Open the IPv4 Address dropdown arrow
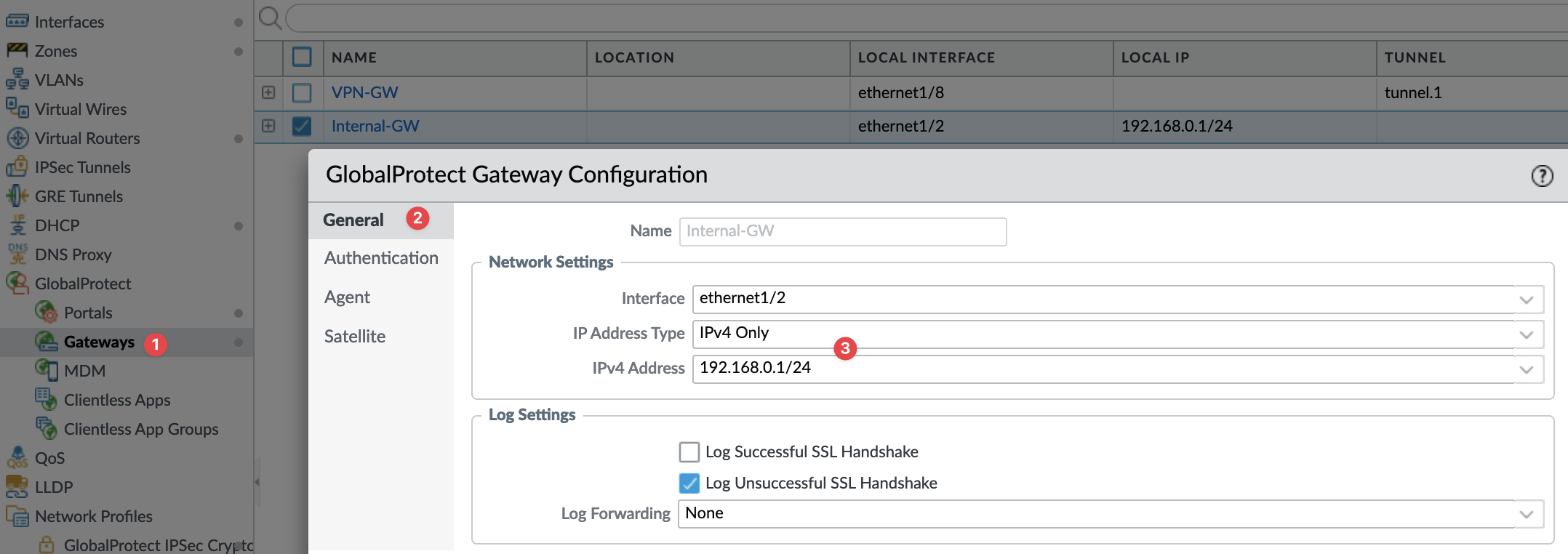 (1527, 369)
